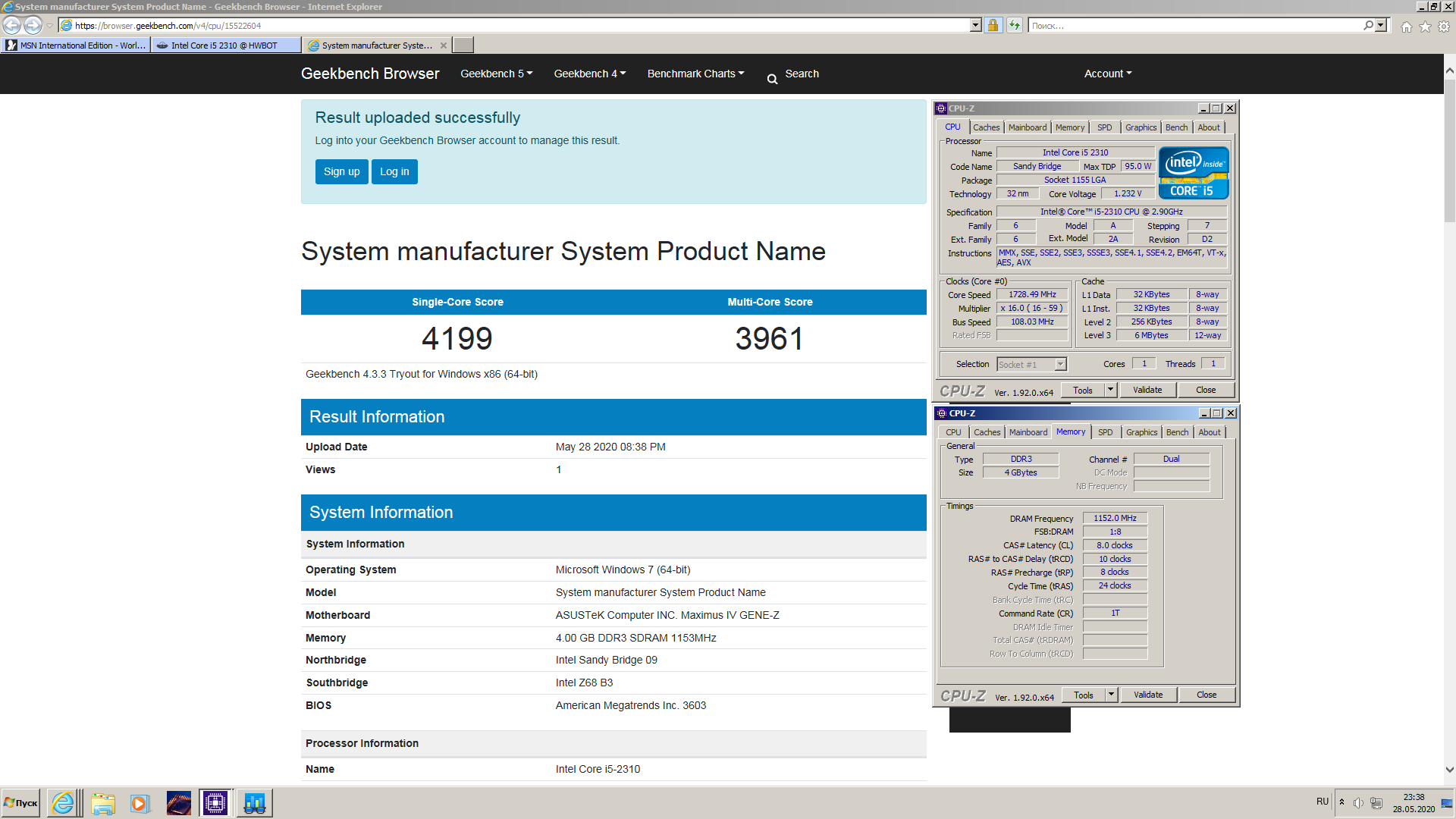This screenshot has width=1456, height=819.
Task: Open the Graphics tab in the upper CPU-Z window
Action: click(x=1141, y=127)
